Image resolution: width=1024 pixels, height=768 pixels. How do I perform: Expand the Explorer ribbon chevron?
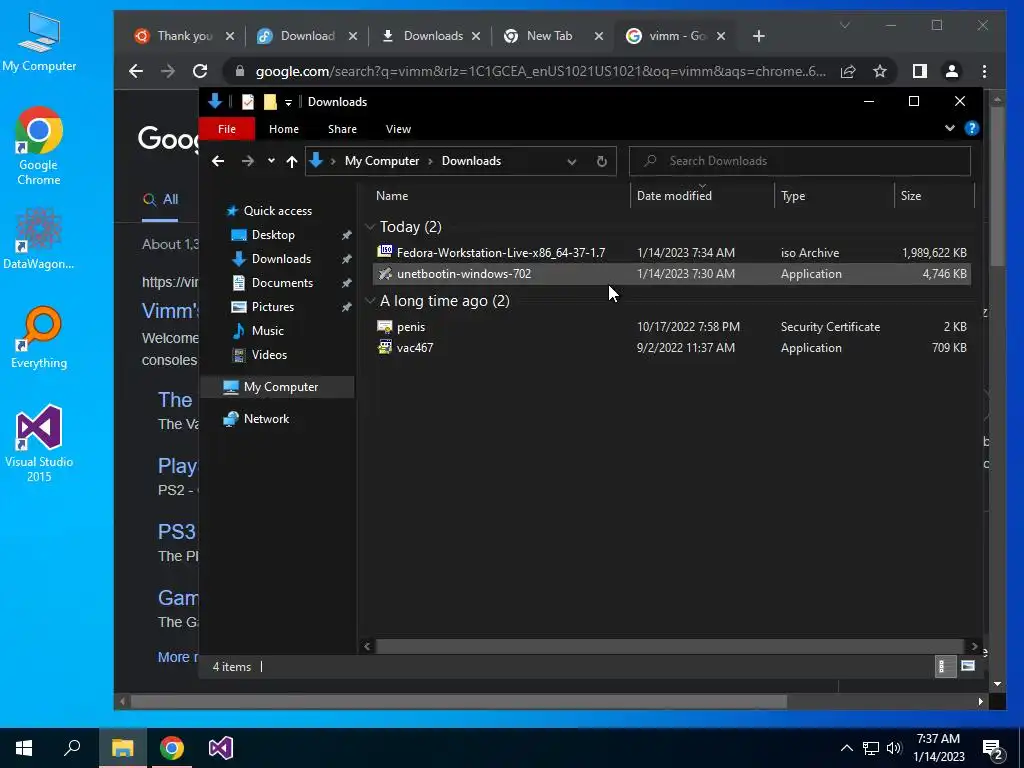pos(950,128)
